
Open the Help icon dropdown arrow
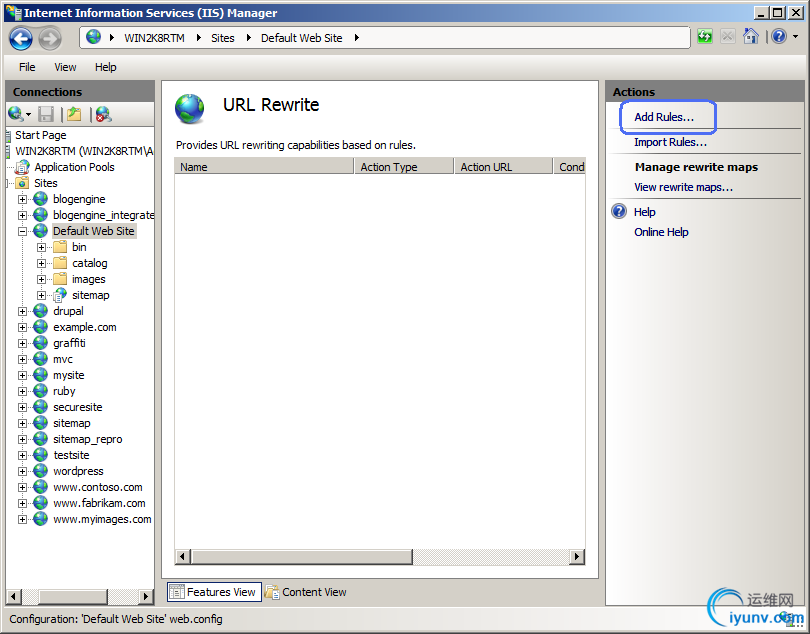[x=796, y=37]
